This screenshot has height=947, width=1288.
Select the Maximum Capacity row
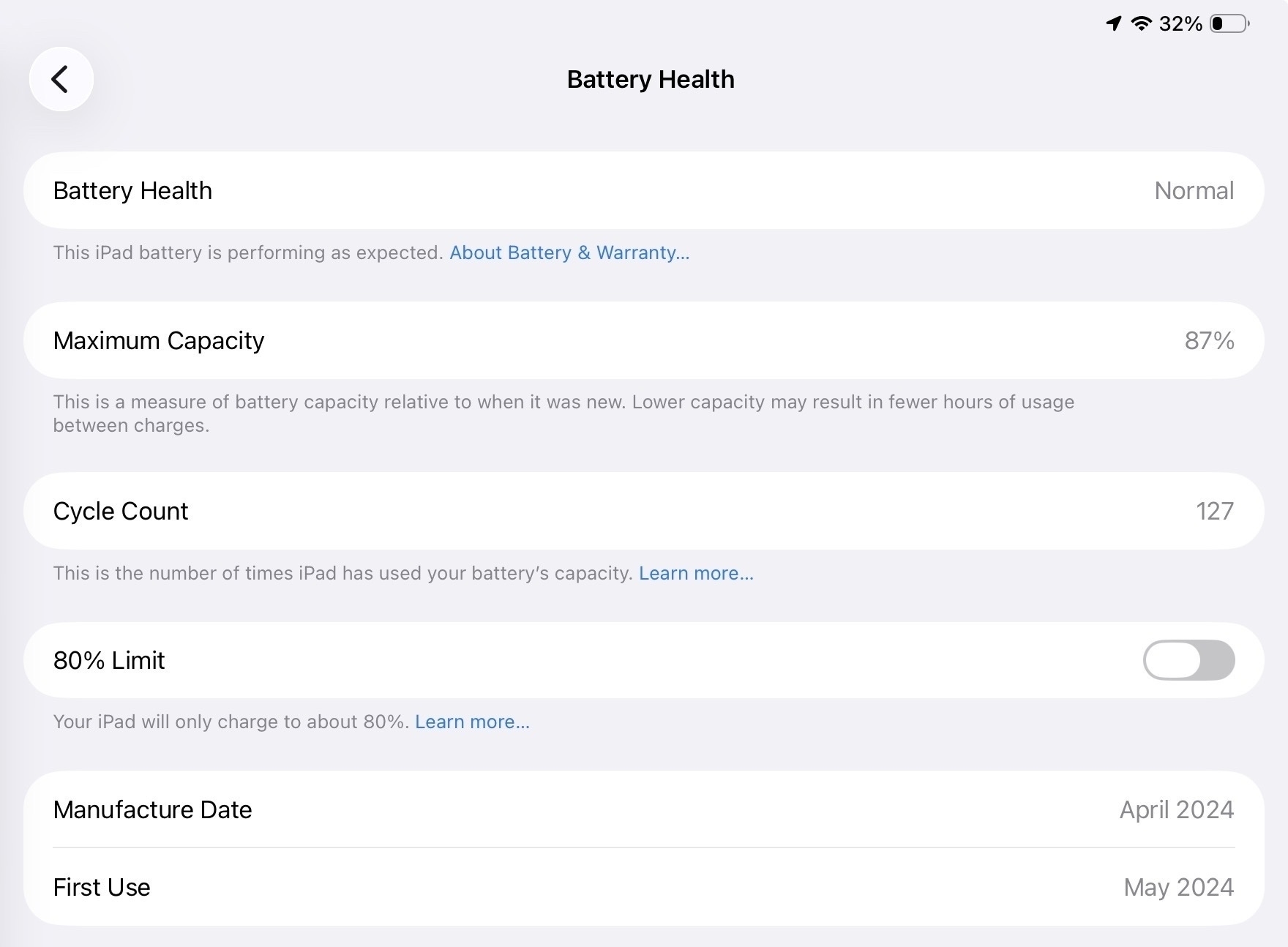(644, 340)
